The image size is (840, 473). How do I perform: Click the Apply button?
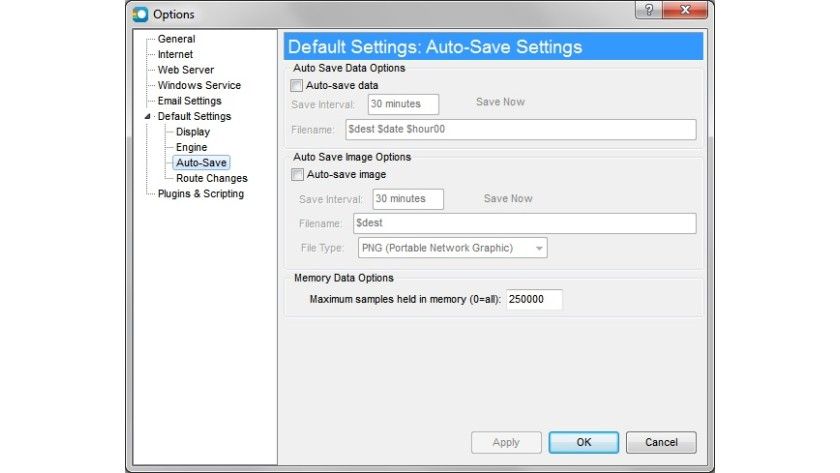click(x=506, y=442)
